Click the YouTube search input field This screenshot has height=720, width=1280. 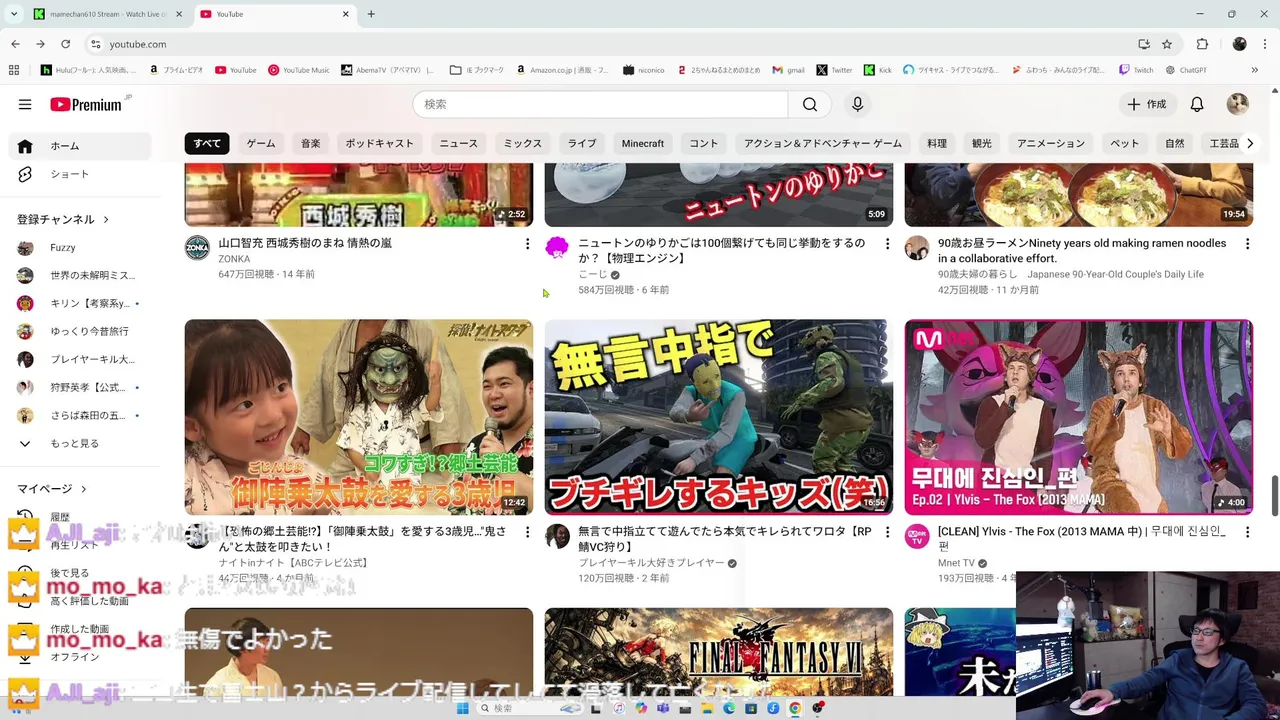pyautogui.click(x=600, y=104)
